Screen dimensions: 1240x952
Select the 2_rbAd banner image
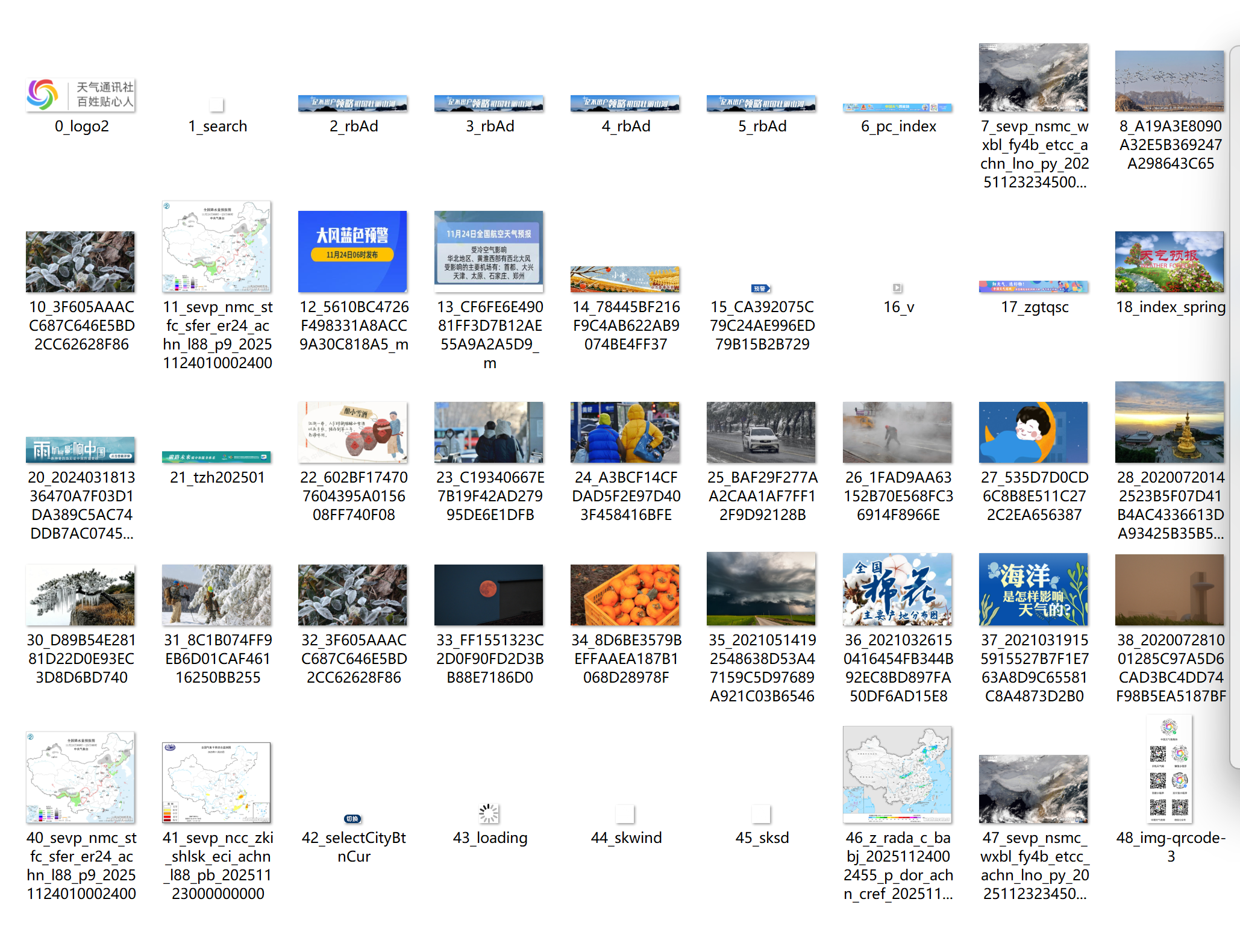pos(352,104)
